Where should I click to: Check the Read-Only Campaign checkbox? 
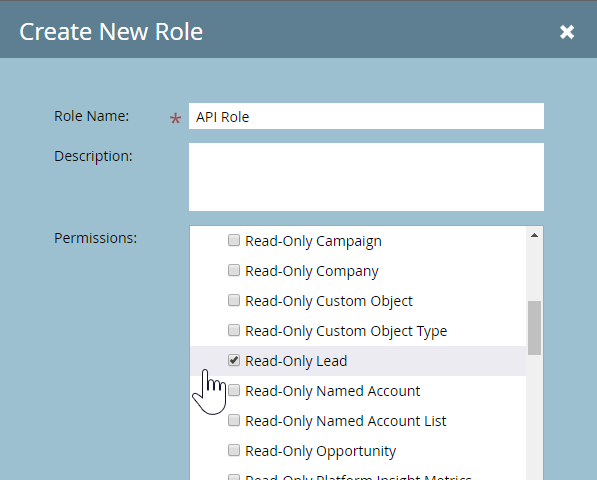pos(234,240)
